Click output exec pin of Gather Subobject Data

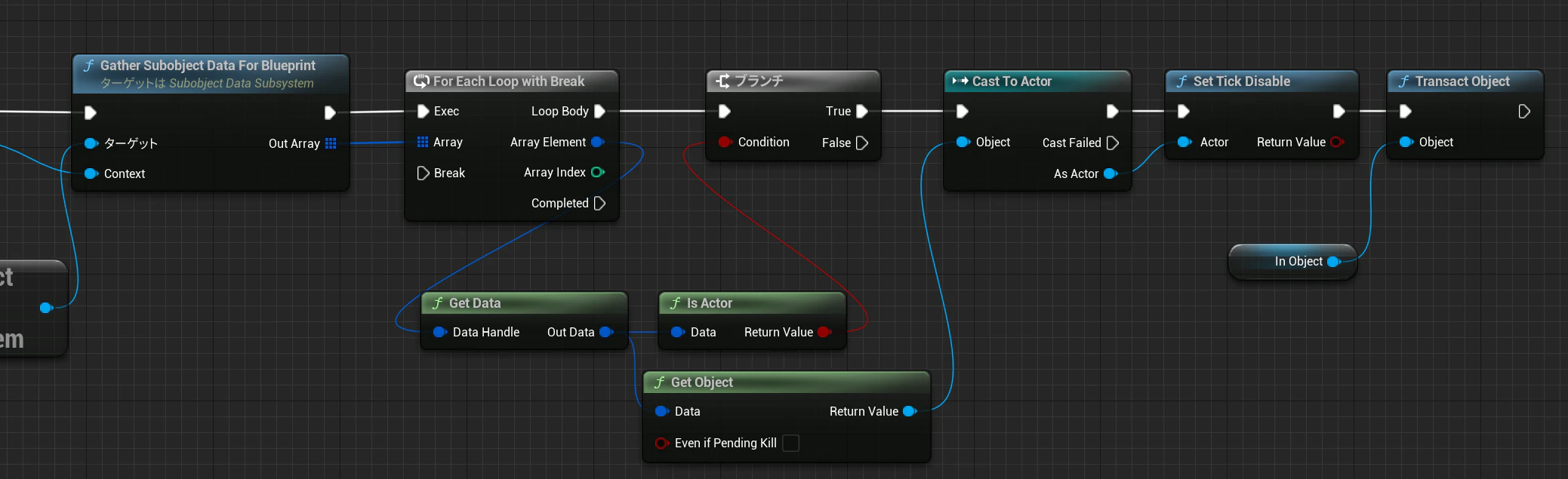click(x=330, y=112)
